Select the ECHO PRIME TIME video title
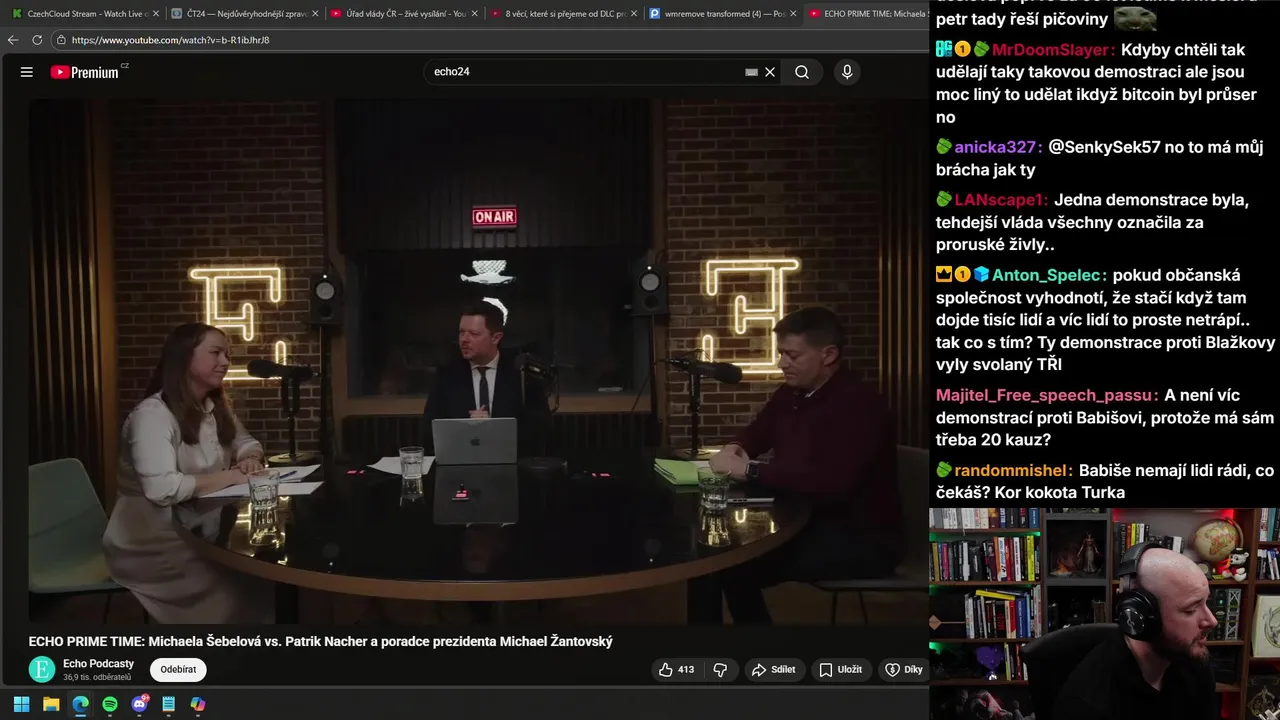This screenshot has height=720, width=1280. tap(320, 641)
